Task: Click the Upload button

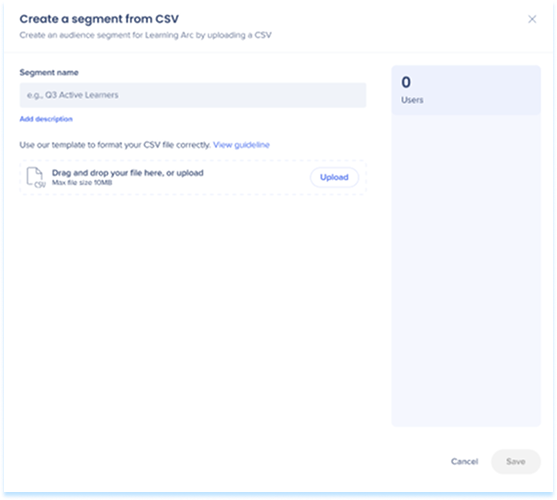Action: pyautogui.click(x=334, y=177)
